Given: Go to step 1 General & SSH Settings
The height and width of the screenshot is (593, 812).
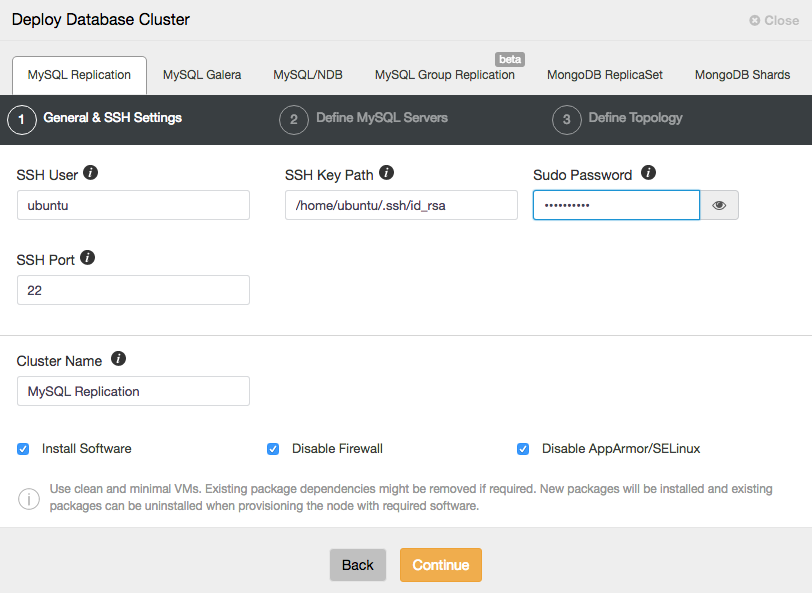Looking at the screenshot, I should 95,120.
